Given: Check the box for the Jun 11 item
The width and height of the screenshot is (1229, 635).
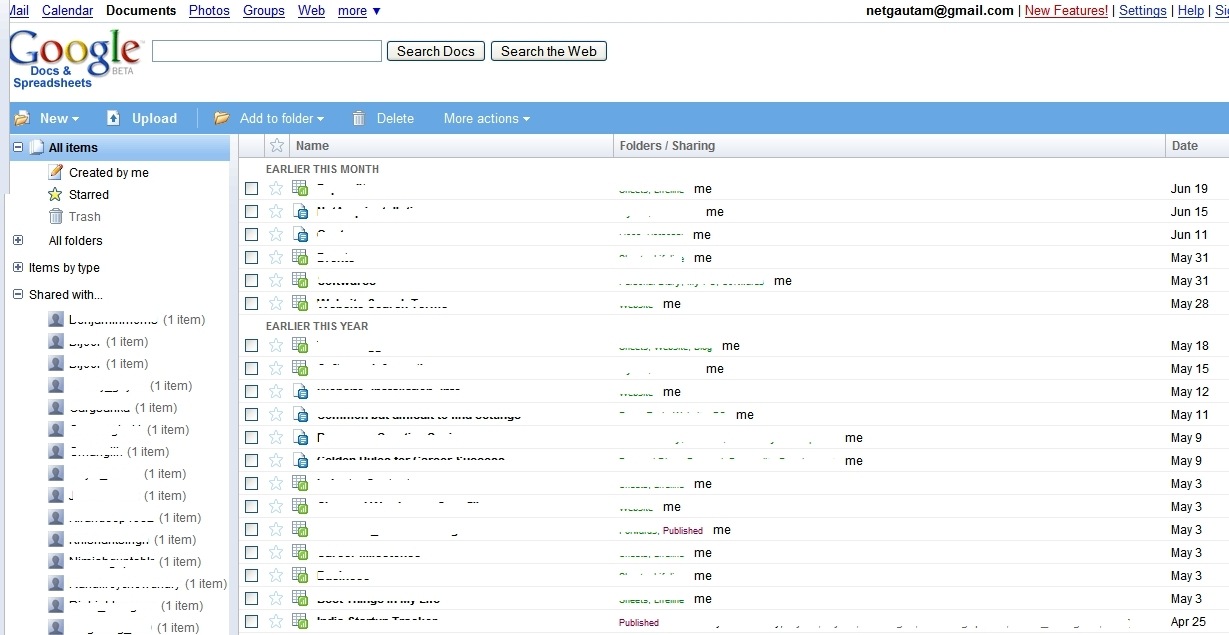Looking at the screenshot, I should pos(251,234).
